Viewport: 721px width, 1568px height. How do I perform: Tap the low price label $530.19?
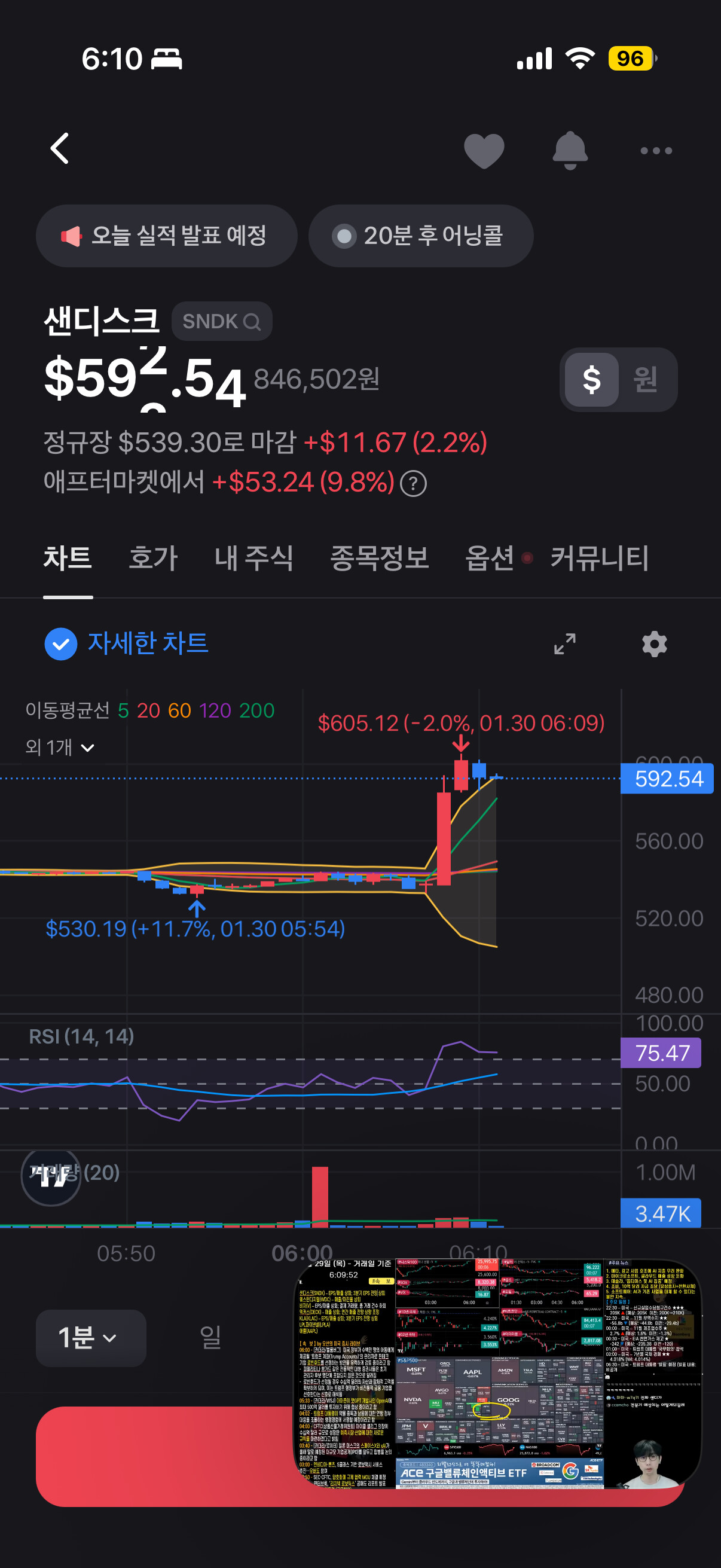pyautogui.click(x=195, y=929)
